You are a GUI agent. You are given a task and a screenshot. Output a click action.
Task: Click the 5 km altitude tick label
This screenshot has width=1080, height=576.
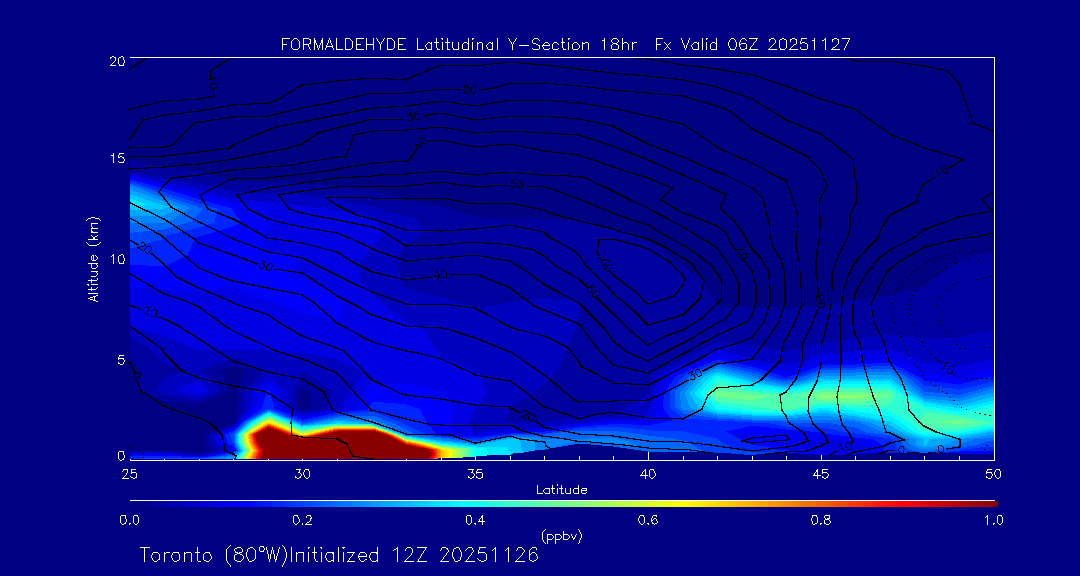(x=117, y=359)
